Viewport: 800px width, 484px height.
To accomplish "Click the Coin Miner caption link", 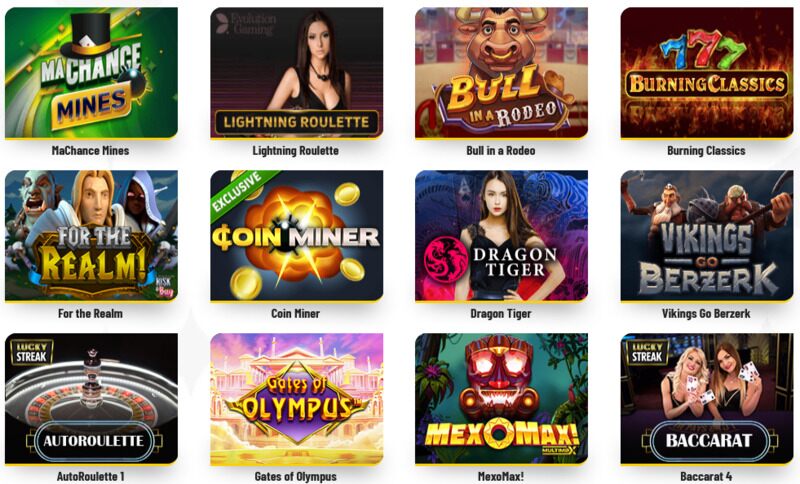I will point(295,314).
